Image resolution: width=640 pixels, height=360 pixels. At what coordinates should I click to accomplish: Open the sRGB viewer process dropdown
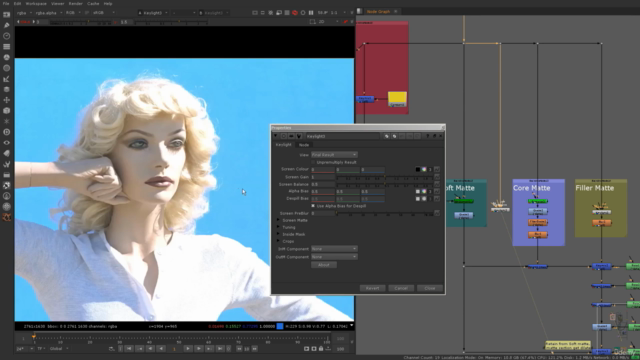tap(104, 13)
